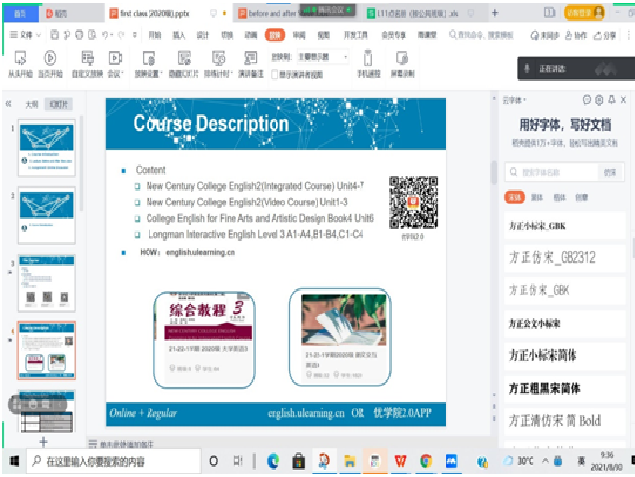Switch to the Review (审阅) ribbon tab

coord(299,35)
